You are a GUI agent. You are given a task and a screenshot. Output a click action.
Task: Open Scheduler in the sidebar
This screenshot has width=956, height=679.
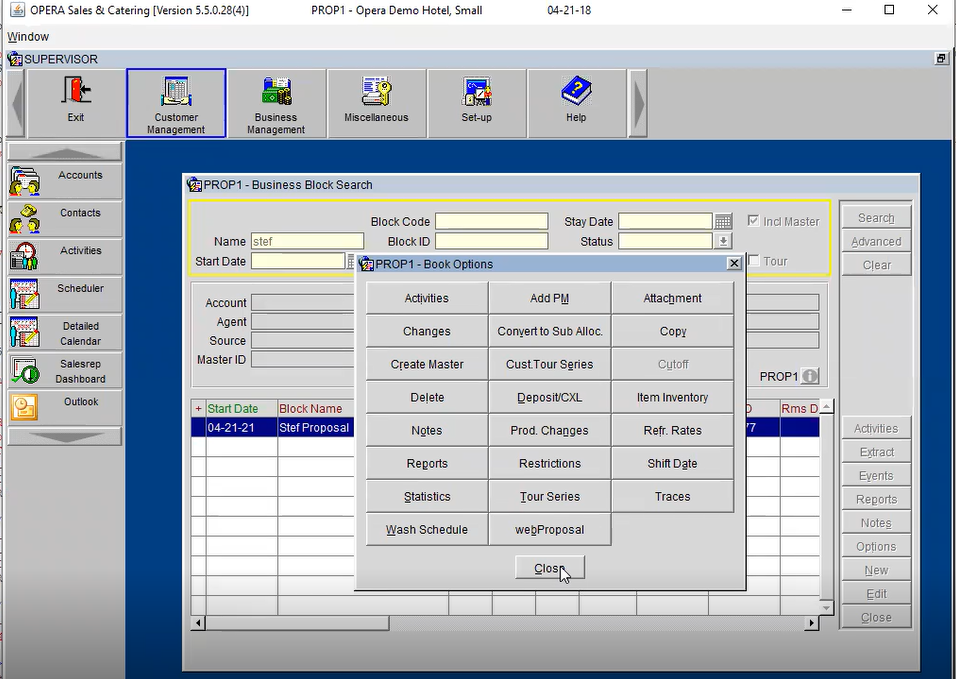pyautogui.click(x=65, y=294)
